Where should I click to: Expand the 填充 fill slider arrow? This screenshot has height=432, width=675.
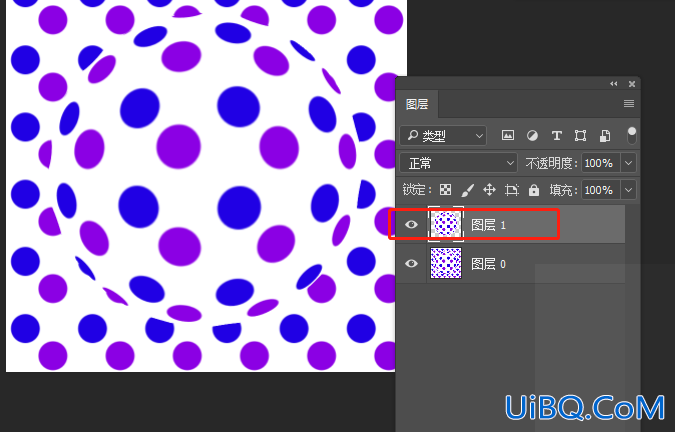628,190
